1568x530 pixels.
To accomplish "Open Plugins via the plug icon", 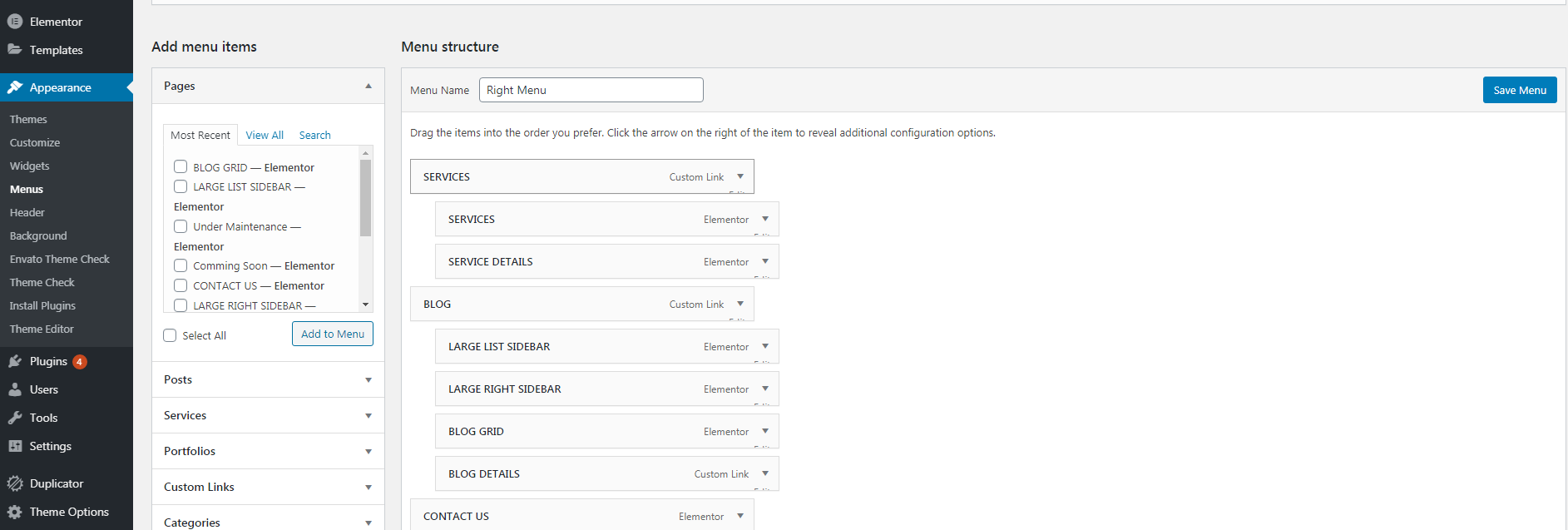I will point(15,361).
